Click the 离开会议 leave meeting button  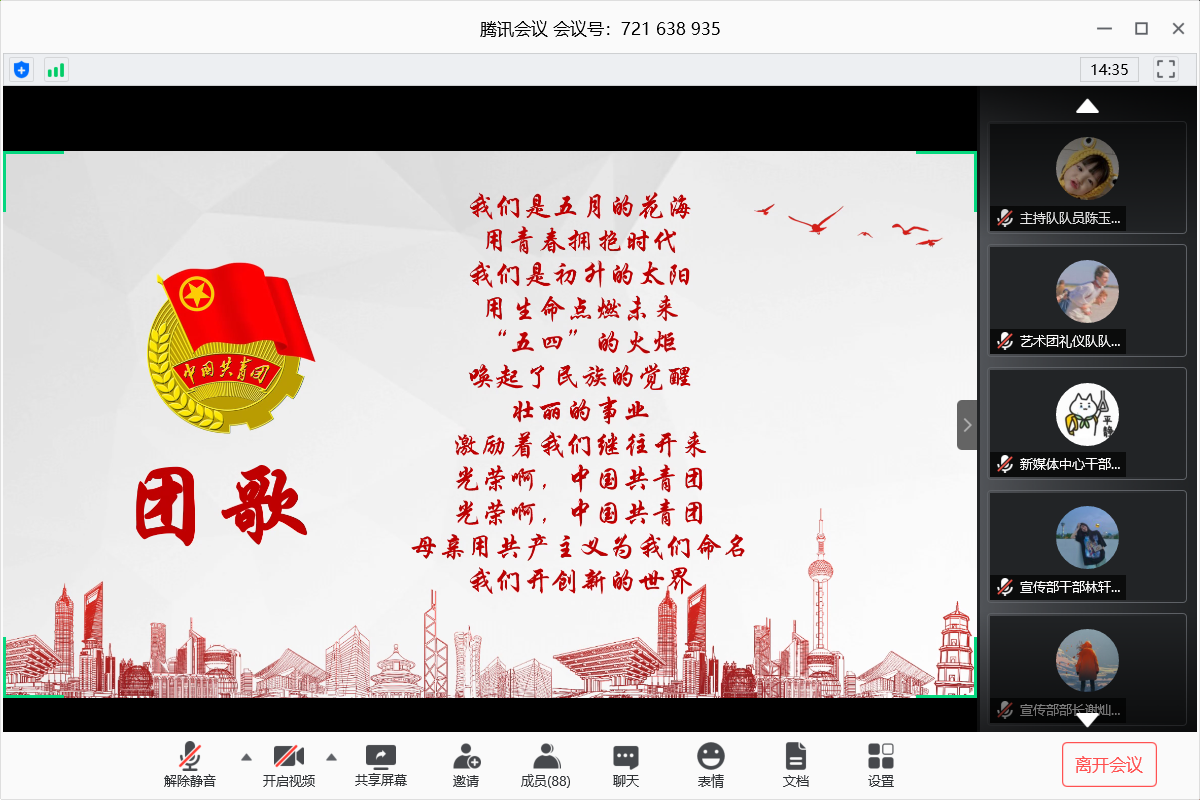pos(1109,765)
